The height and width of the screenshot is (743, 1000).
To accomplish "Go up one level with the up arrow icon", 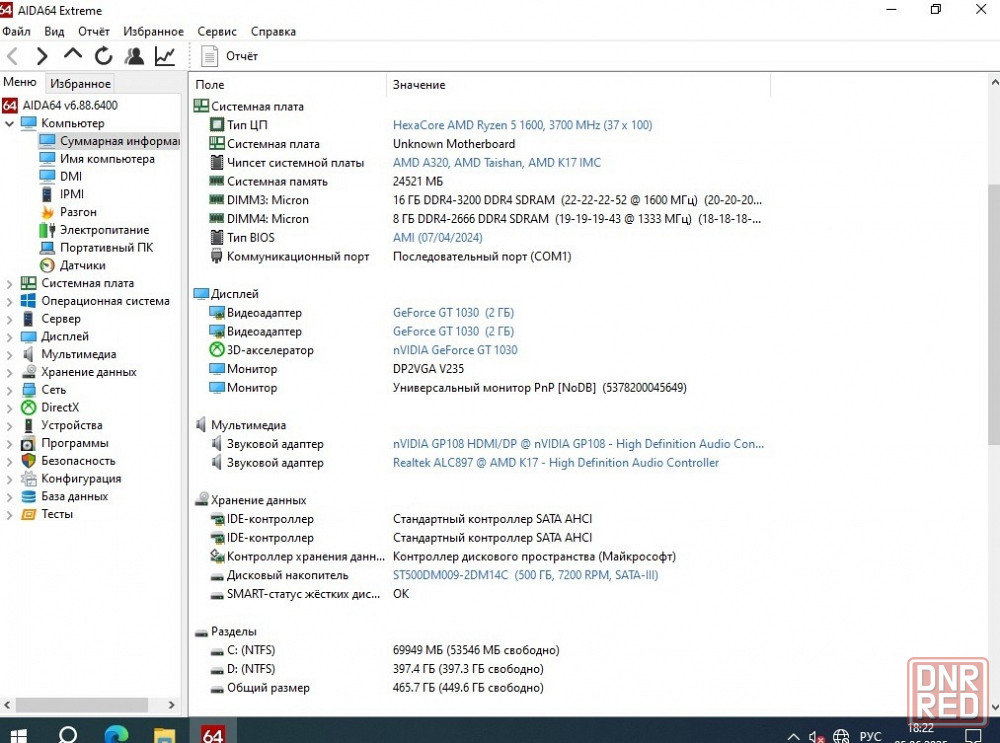I will click(73, 54).
